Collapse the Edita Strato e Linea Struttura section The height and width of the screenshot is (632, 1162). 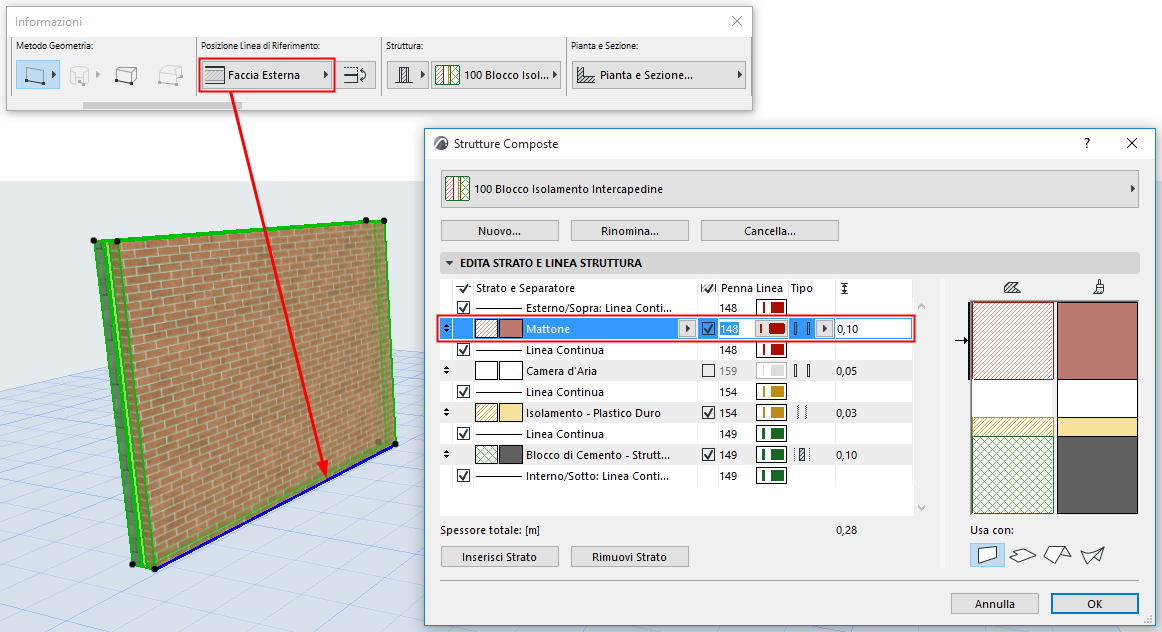click(x=449, y=263)
